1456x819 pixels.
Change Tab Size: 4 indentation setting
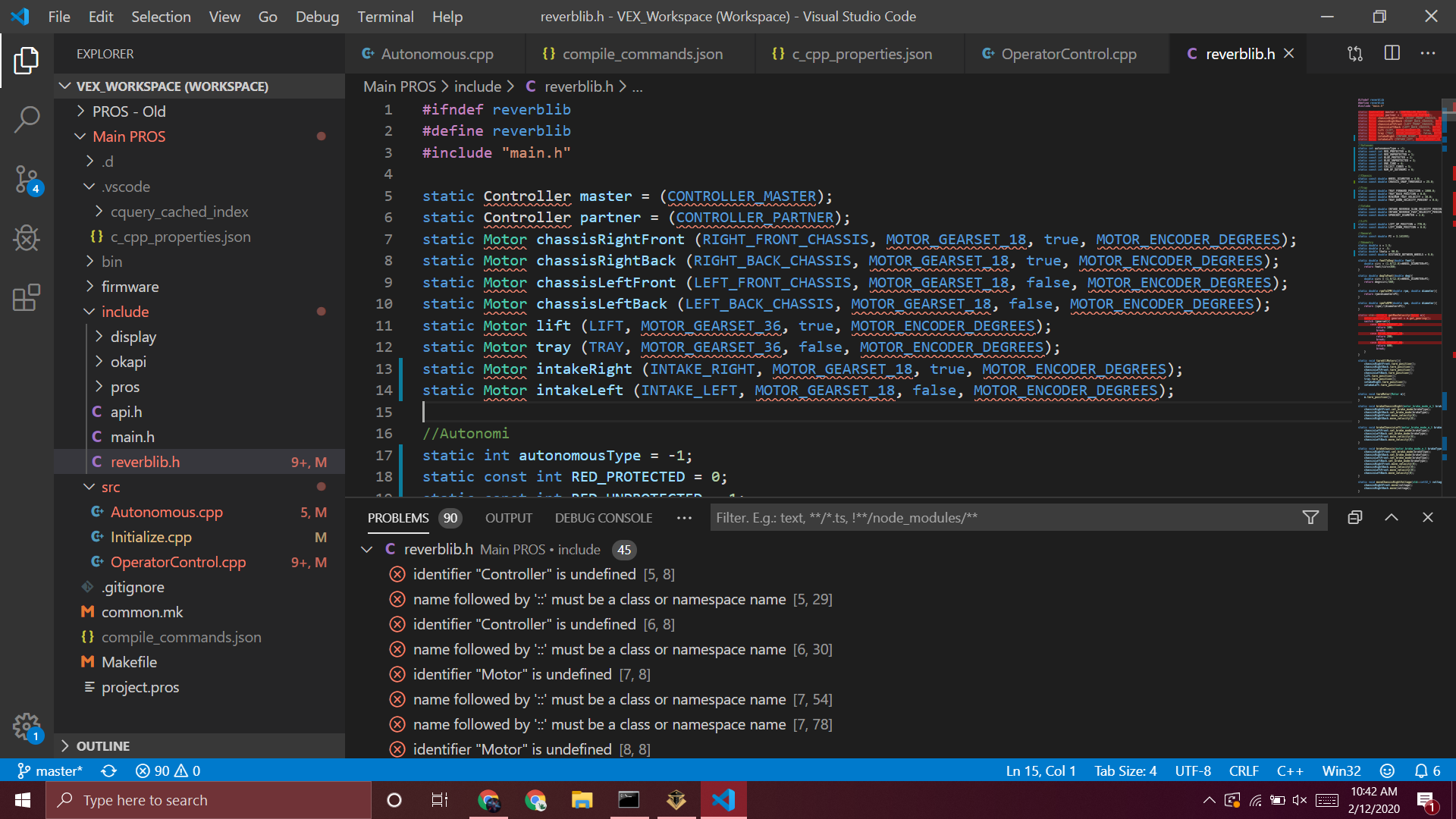[x=1125, y=770]
